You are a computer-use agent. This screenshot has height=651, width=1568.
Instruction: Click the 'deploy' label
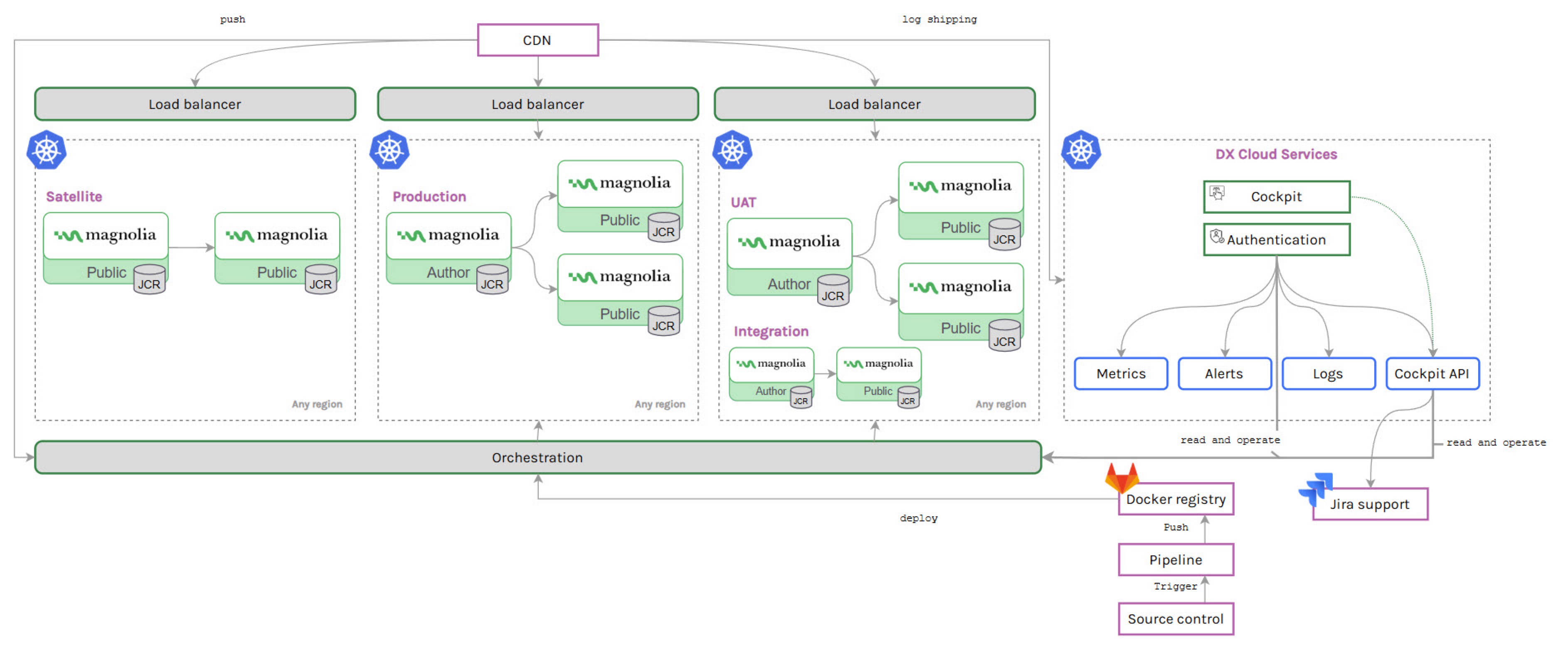pos(919,518)
